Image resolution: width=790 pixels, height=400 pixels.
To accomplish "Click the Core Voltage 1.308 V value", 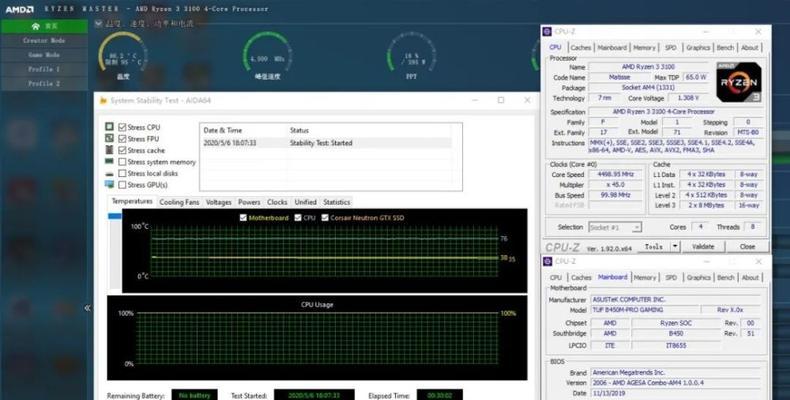I will click(688, 98).
